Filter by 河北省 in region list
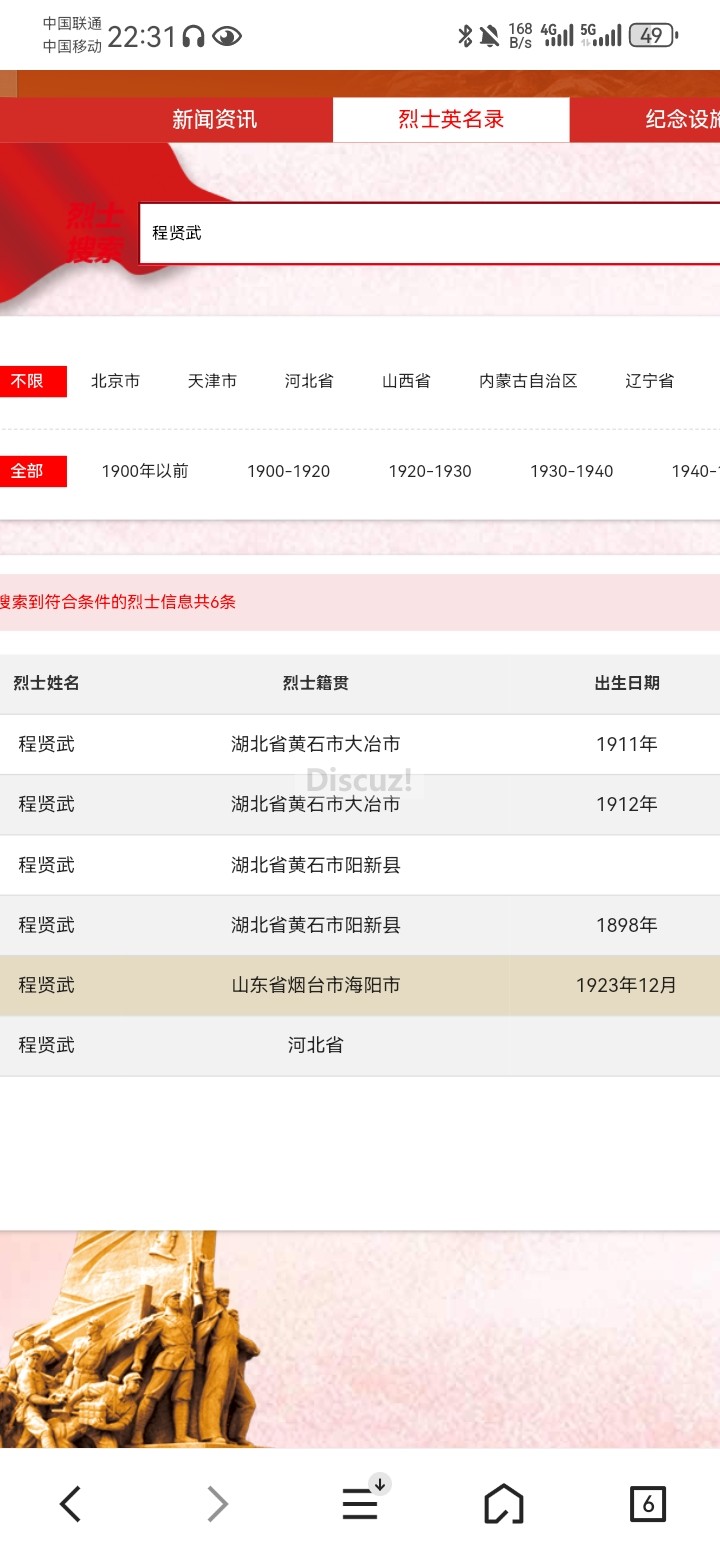Screen dimensions: 720x1560 click(x=309, y=381)
